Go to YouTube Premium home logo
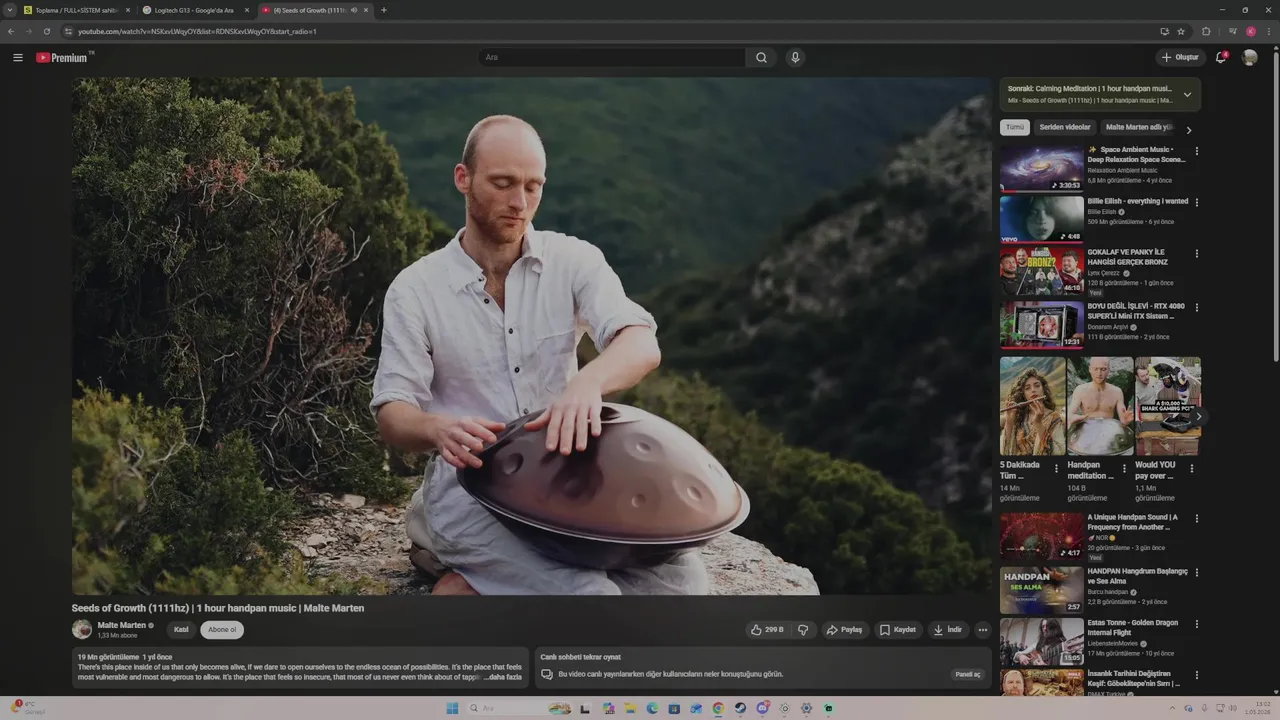 (x=63, y=57)
